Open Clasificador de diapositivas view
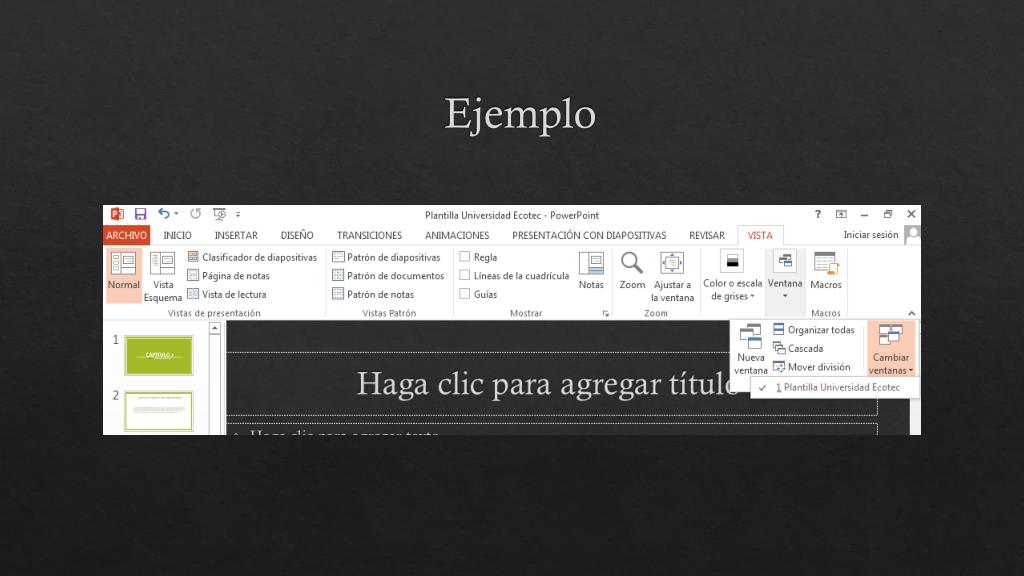 252,257
